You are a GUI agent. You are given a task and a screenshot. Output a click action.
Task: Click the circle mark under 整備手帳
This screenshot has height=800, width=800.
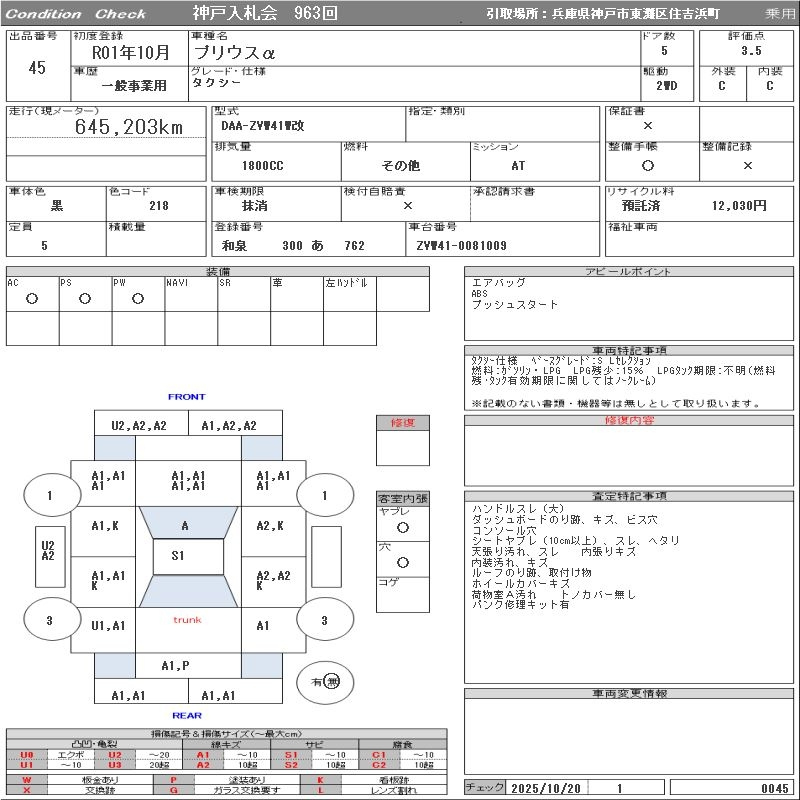pos(648,166)
